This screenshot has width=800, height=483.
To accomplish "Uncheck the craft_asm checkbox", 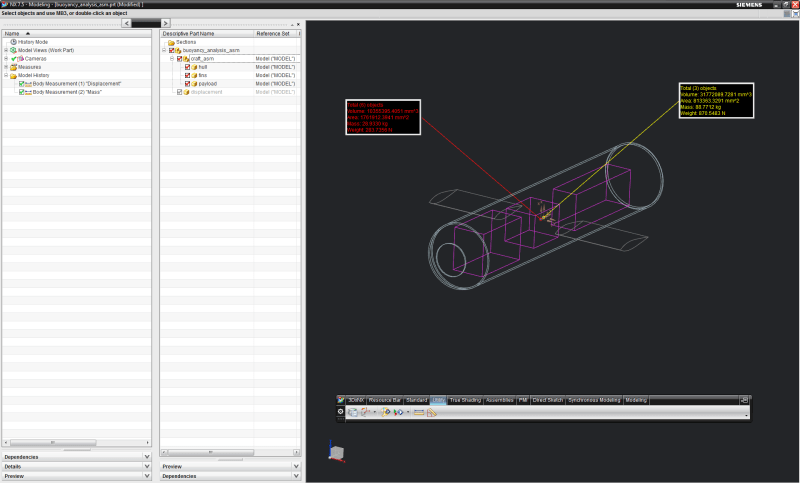I will 179,59.
